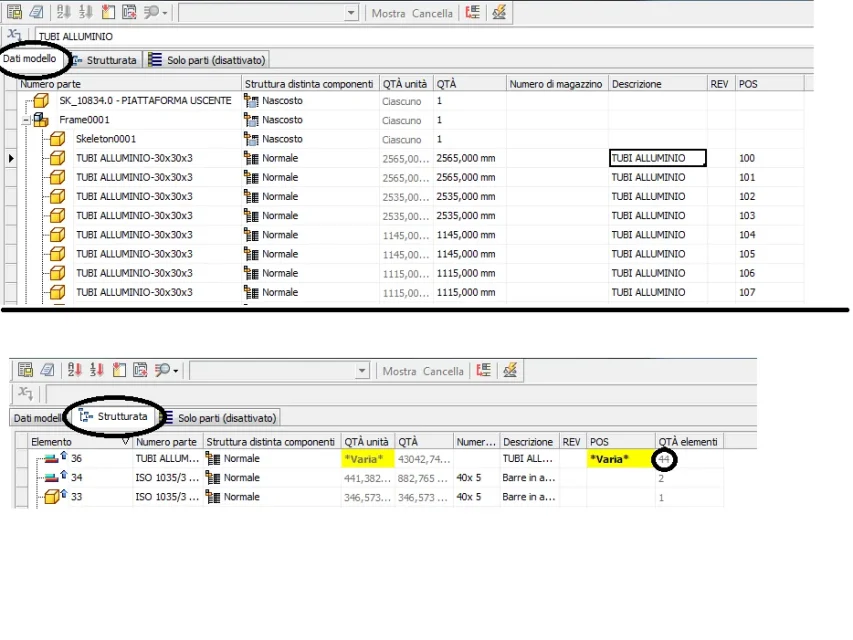Click the red A-Z sort icon
The height and width of the screenshot is (640, 853).
tap(75, 370)
